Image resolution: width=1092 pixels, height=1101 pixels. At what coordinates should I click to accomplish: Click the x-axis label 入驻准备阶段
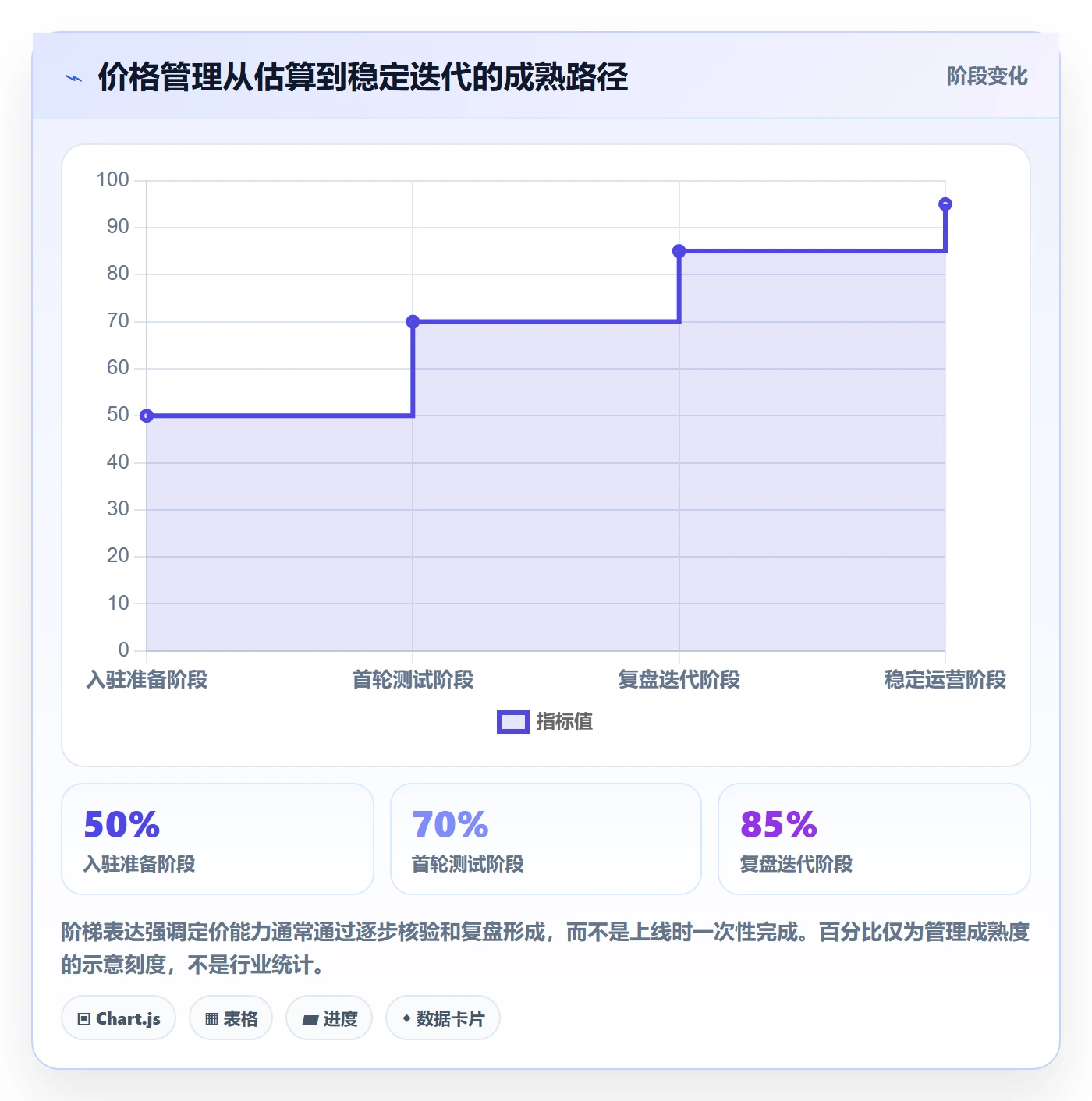coord(147,680)
